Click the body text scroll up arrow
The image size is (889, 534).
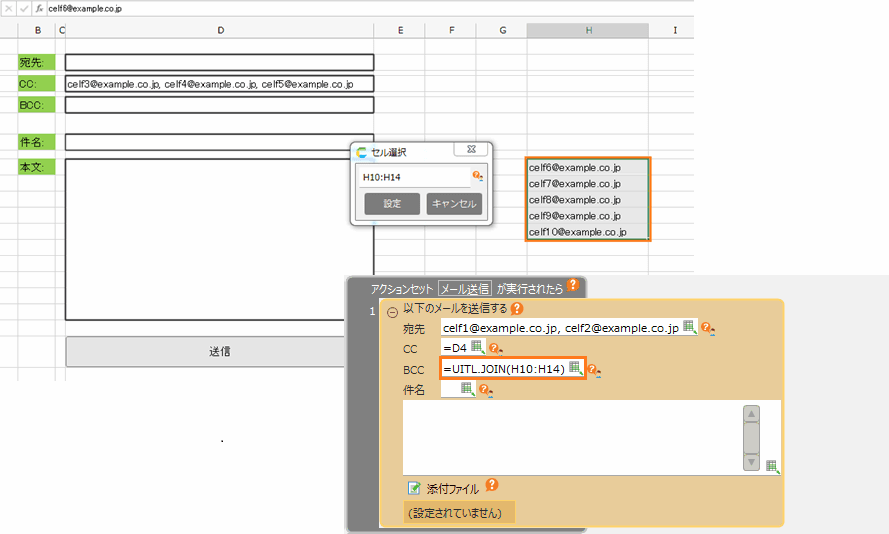pyautogui.click(x=751, y=414)
